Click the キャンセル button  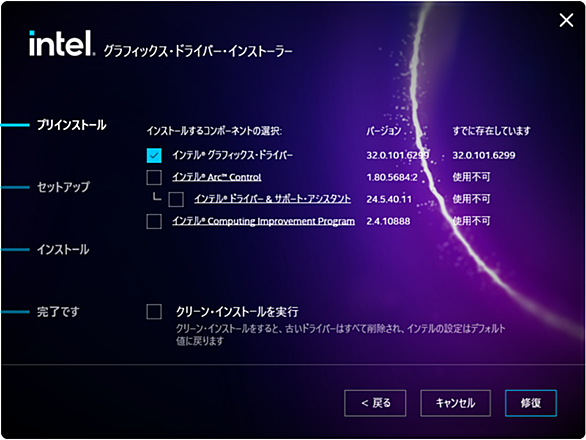click(x=456, y=403)
